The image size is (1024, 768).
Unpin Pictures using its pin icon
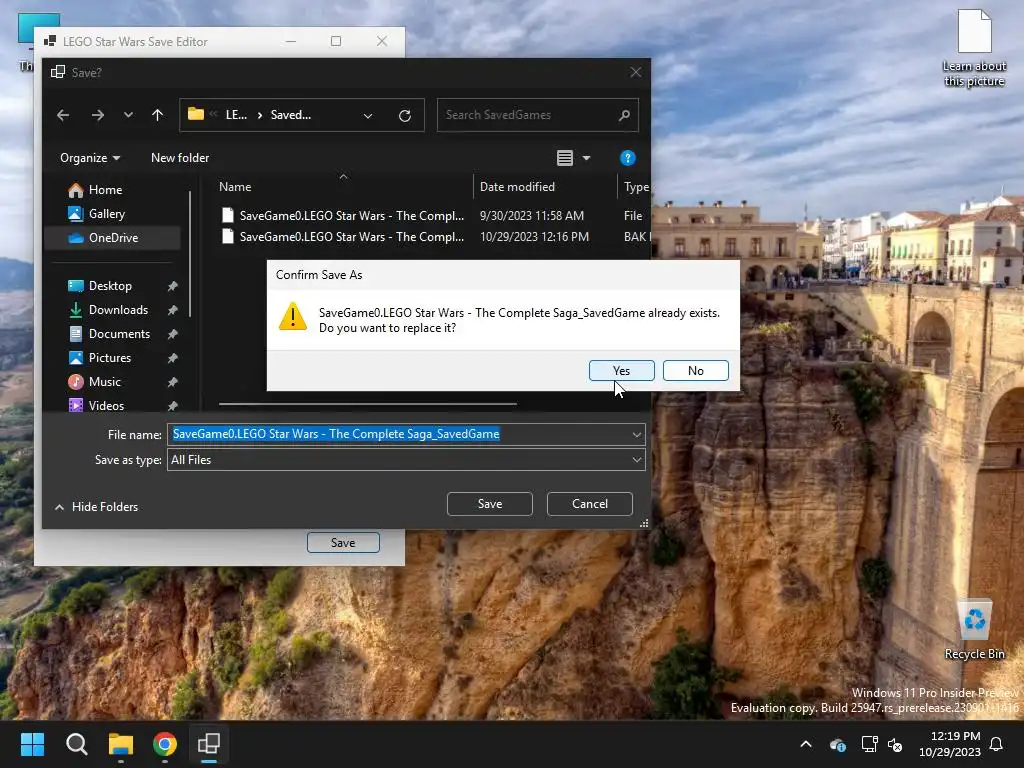click(172, 358)
